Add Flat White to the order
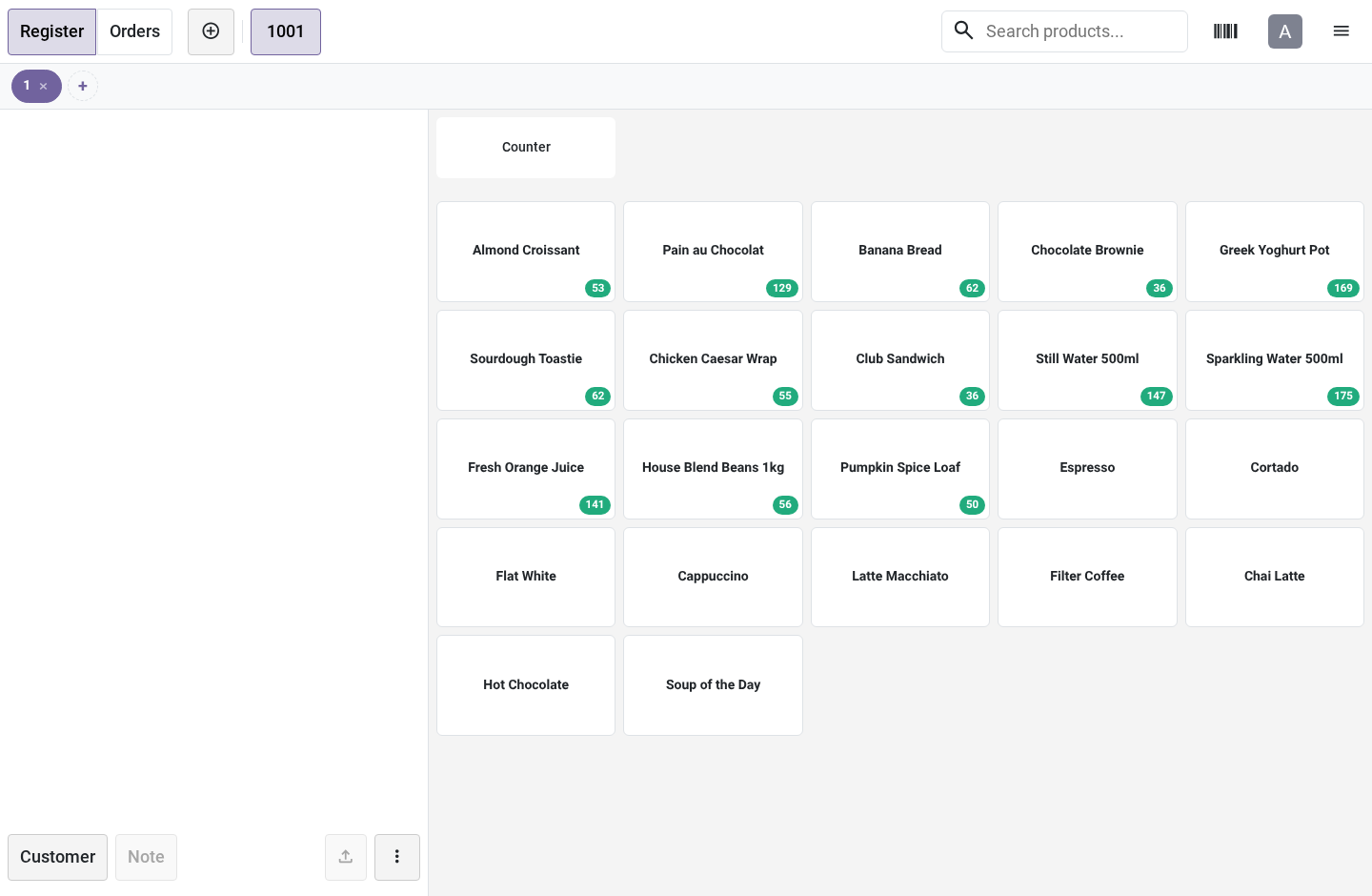The image size is (1372, 896). [x=526, y=578]
